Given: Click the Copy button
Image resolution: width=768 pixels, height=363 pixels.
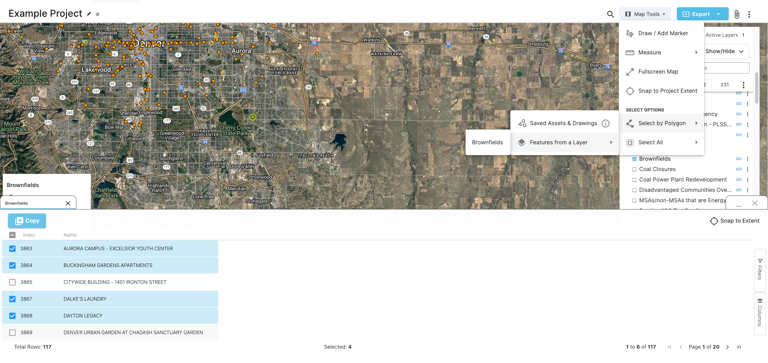Looking at the screenshot, I should coord(27,221).
